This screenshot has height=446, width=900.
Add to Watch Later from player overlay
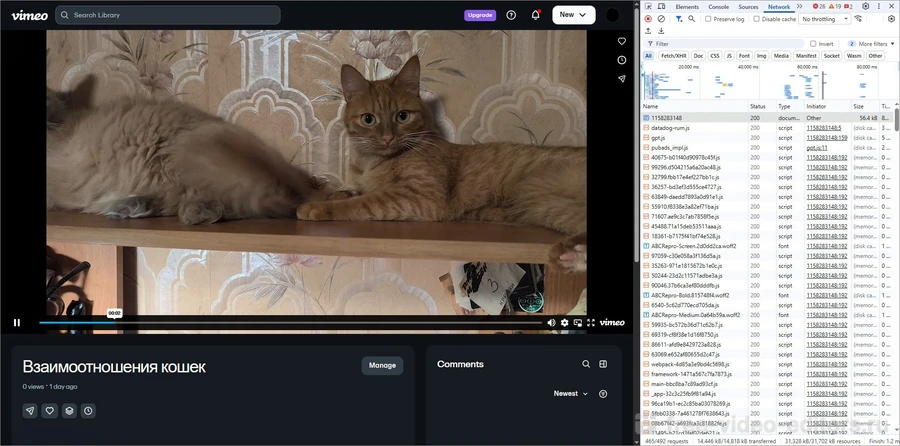click(622, 60)
